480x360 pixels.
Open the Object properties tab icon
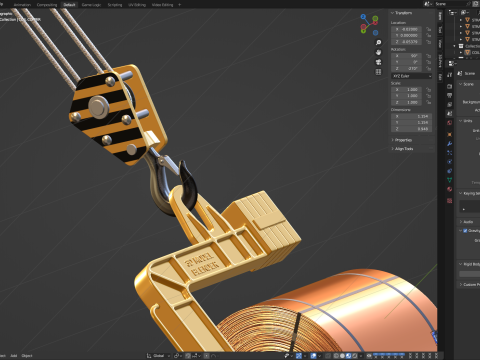pos(449,134)
